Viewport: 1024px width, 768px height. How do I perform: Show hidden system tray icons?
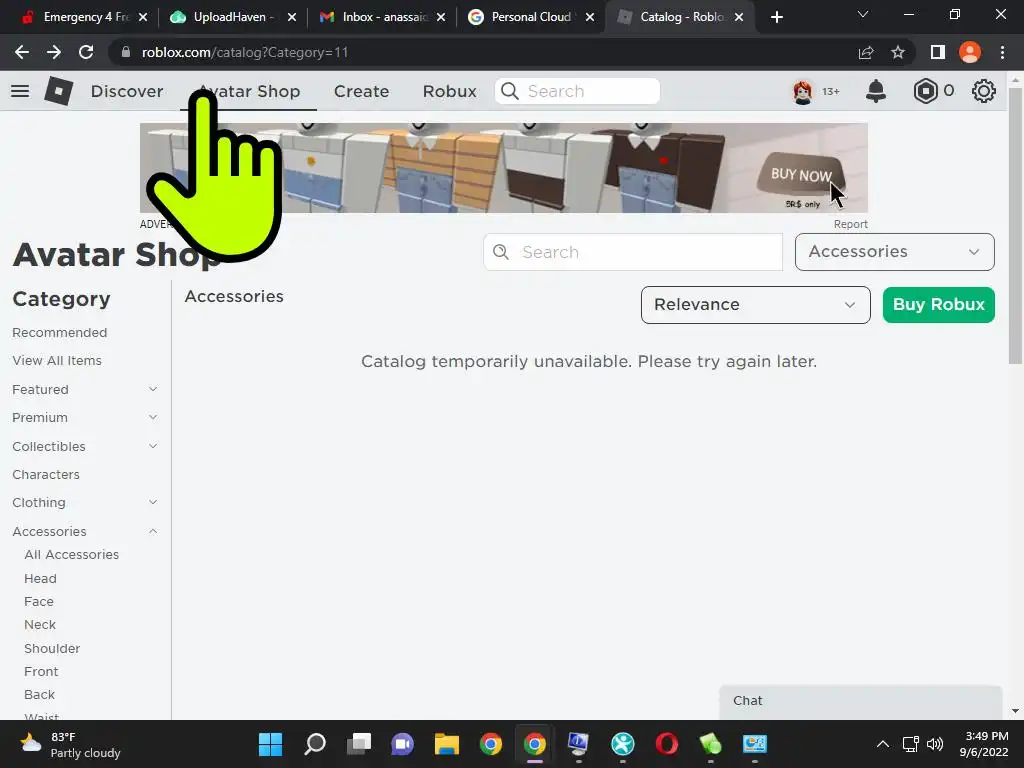point(882,744)
